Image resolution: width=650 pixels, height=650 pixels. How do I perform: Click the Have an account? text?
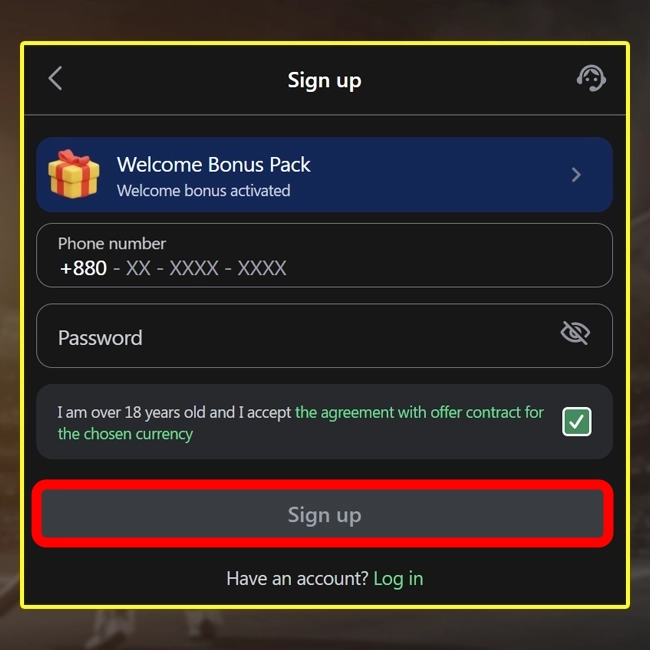(297, 579)
